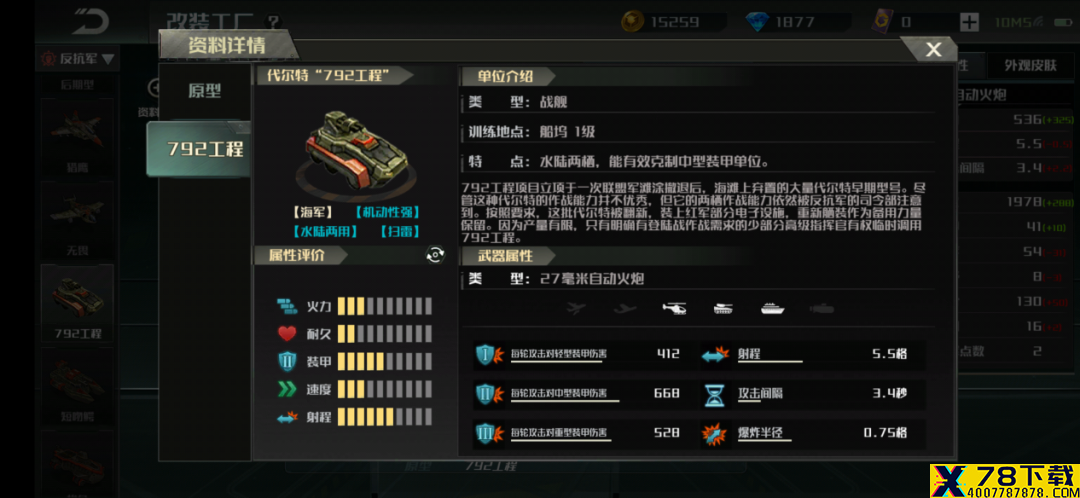Select the 无畏 unit thumbnail

point(77,220)
